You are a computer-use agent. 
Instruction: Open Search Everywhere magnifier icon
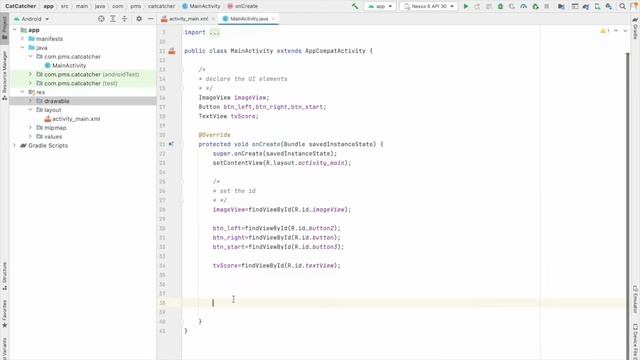(622, 7)
